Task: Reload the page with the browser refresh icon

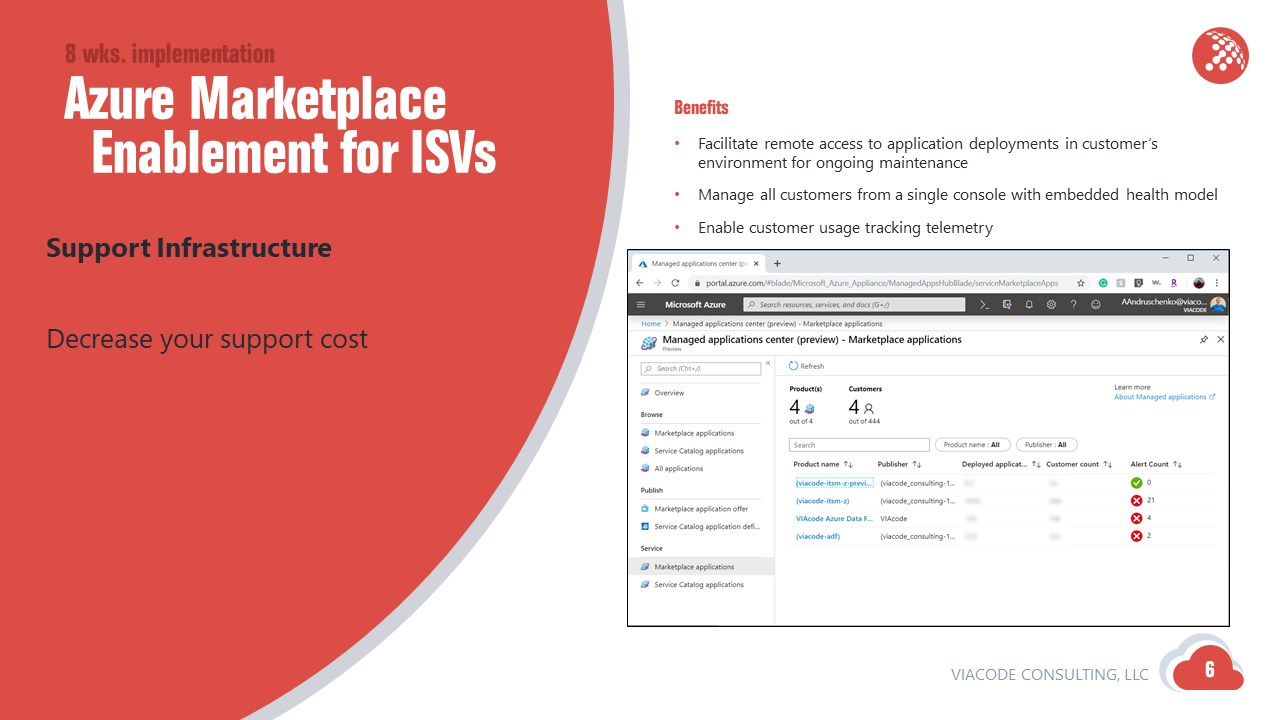Action: tap(675, 283)
